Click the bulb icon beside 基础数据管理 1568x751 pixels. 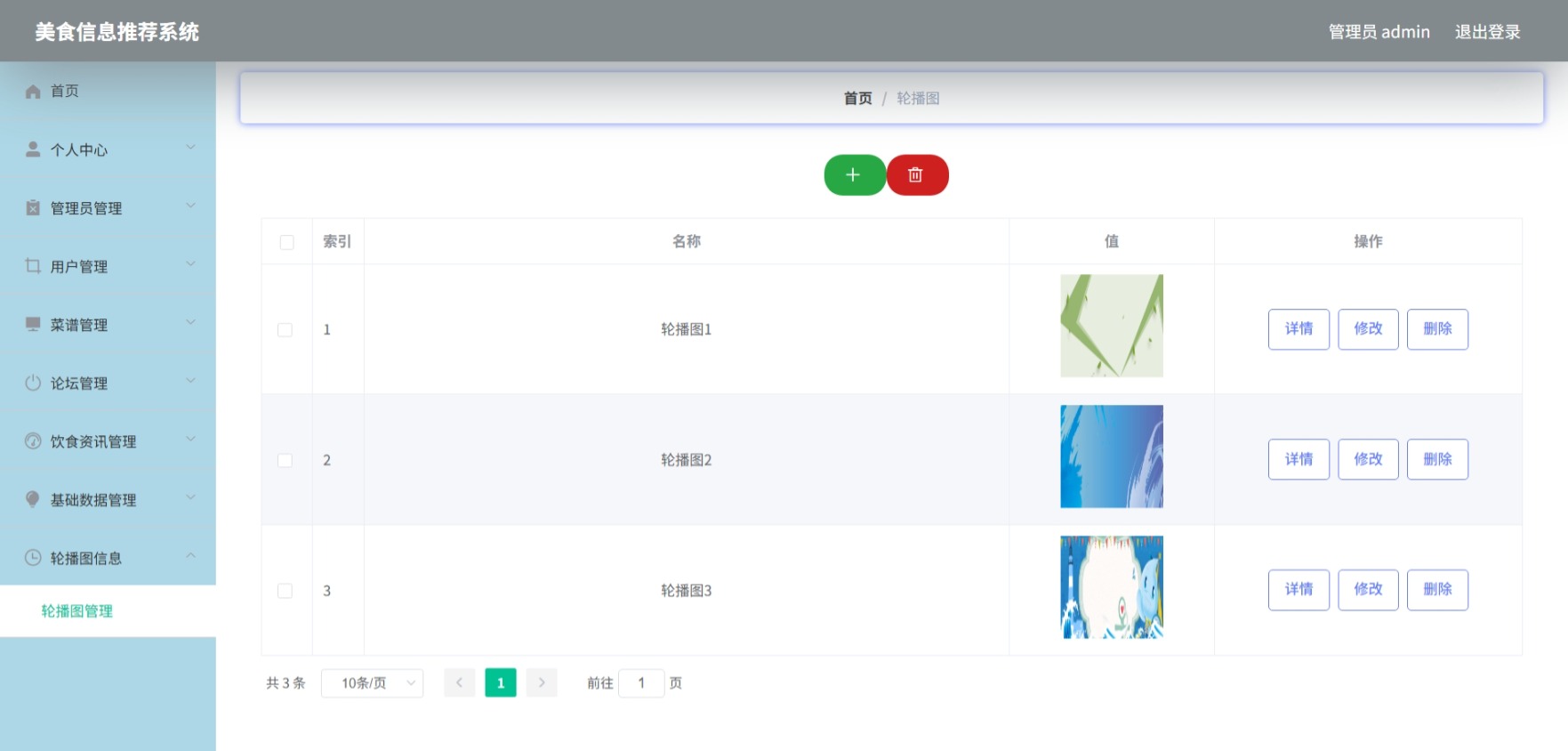[33, 499]
